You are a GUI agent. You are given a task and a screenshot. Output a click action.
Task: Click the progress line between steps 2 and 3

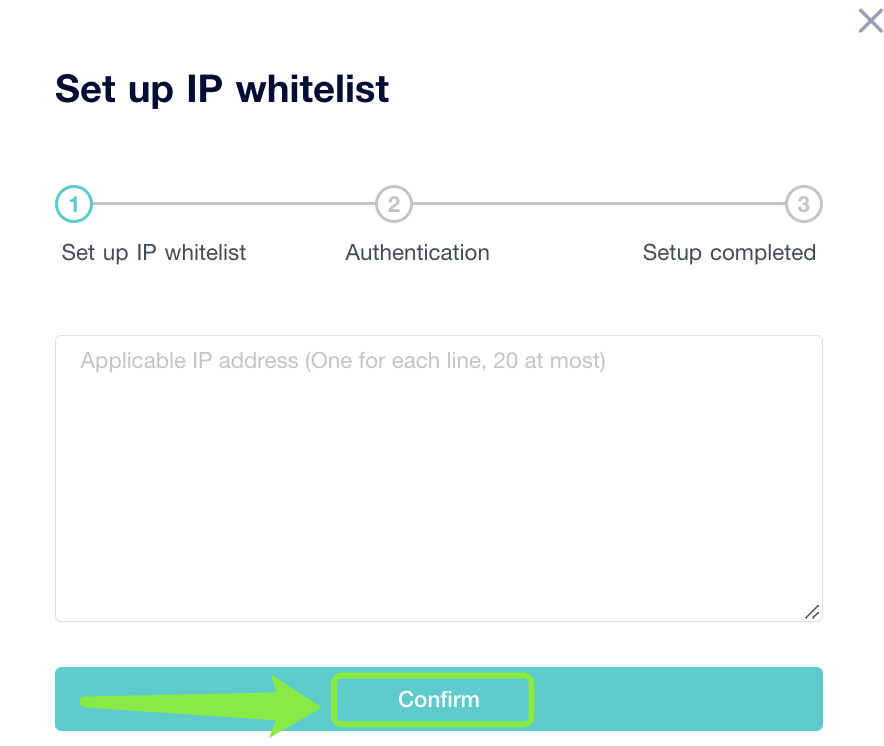coord(598,205)
